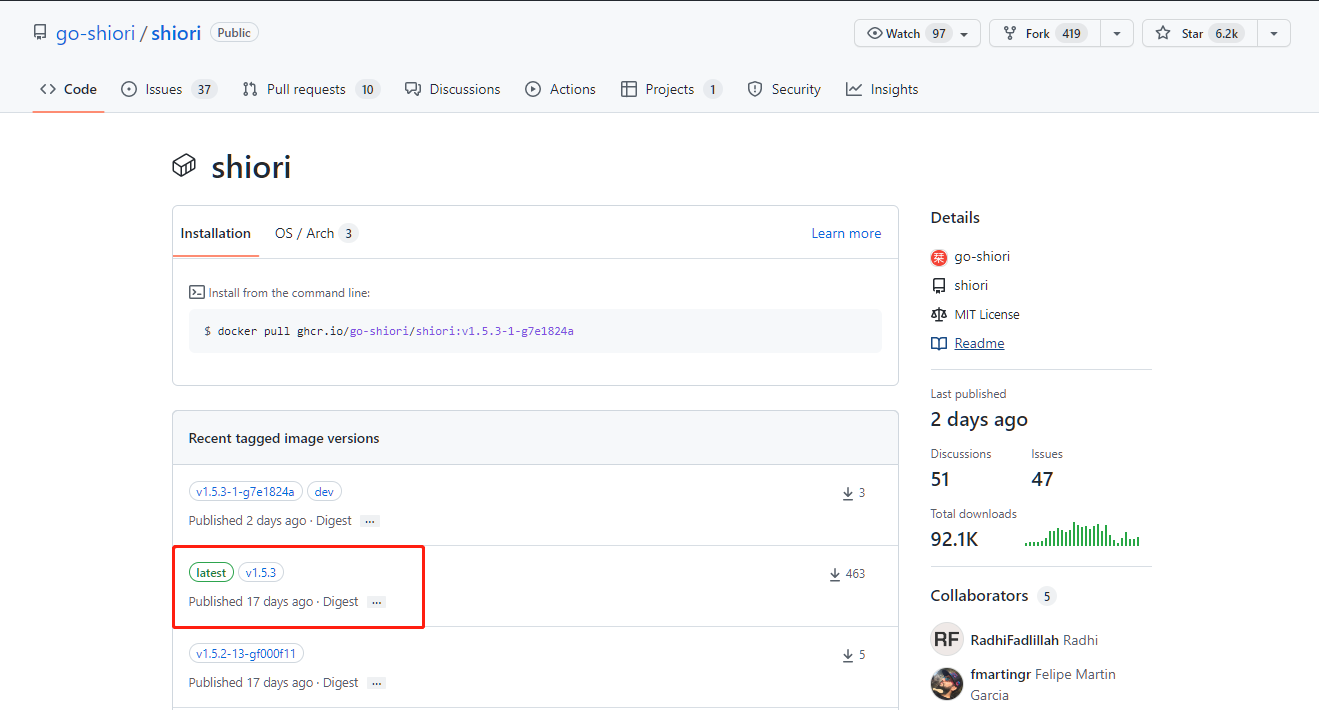Click the Issues circle icon
Screen dimensions: 1319x710
(129, 89)
